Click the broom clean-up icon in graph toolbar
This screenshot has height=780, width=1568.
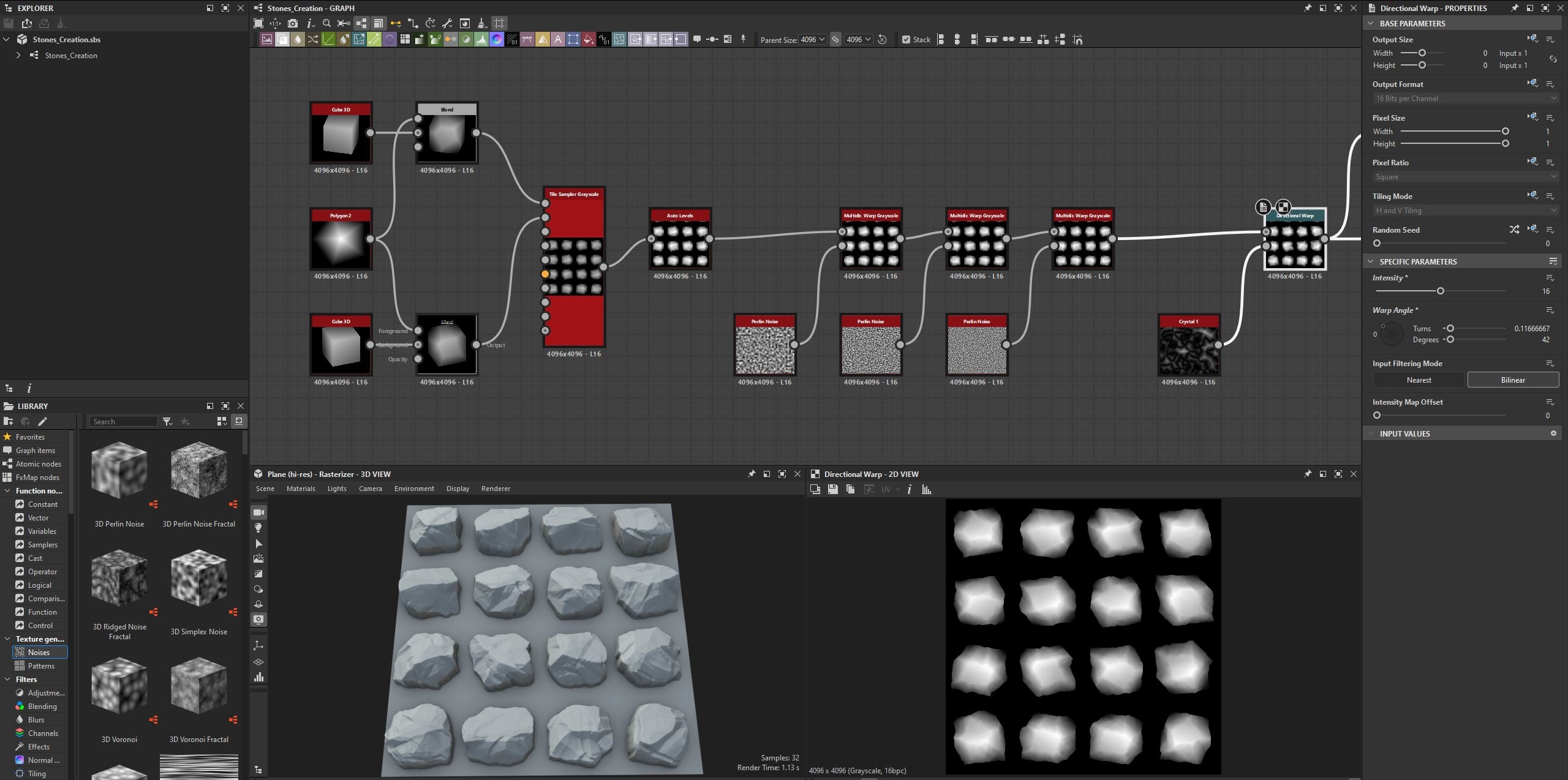pos(482,23)
